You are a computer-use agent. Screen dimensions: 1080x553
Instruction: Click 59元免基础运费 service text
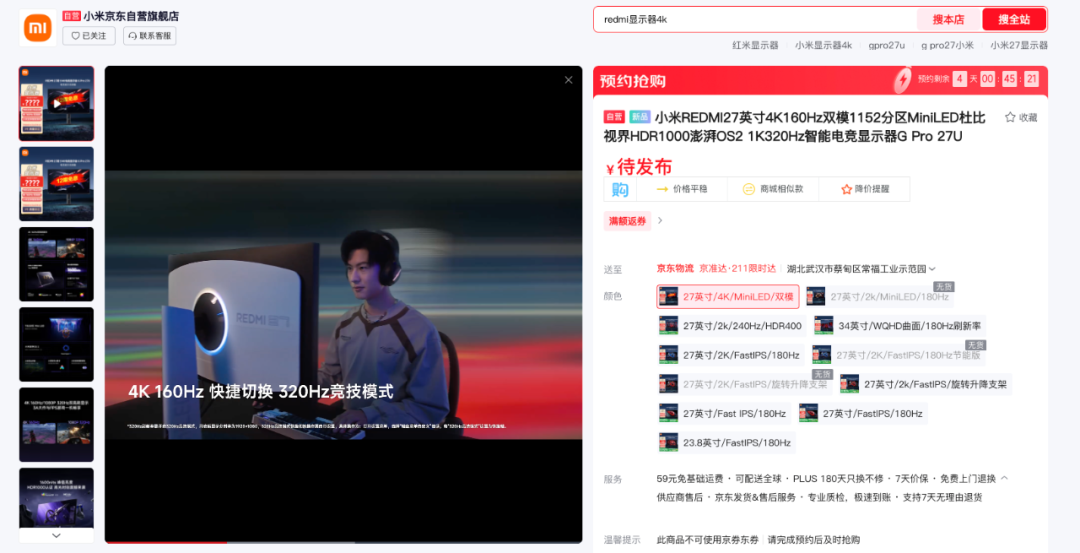689,479
